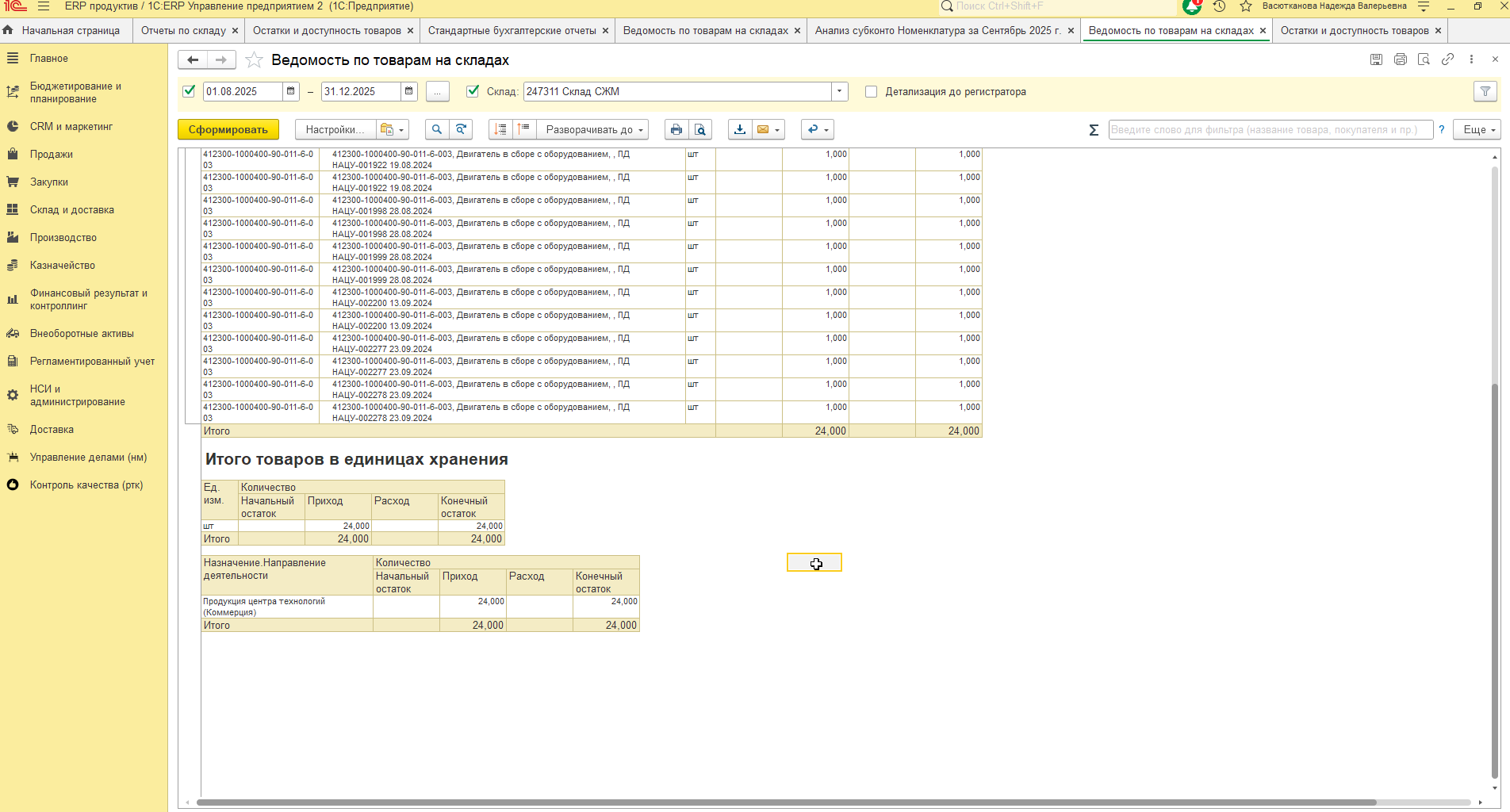Open print preview icon

coord(699,130)
